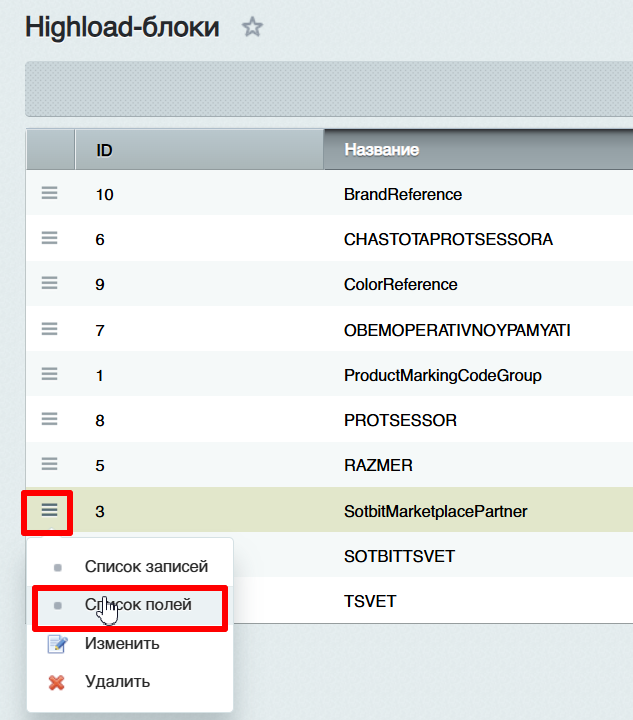The image size is (633, 720).
Task: Open actions menu for OBEMOPERATIVNOYPAMYATI row
Action: click(49, 329)
